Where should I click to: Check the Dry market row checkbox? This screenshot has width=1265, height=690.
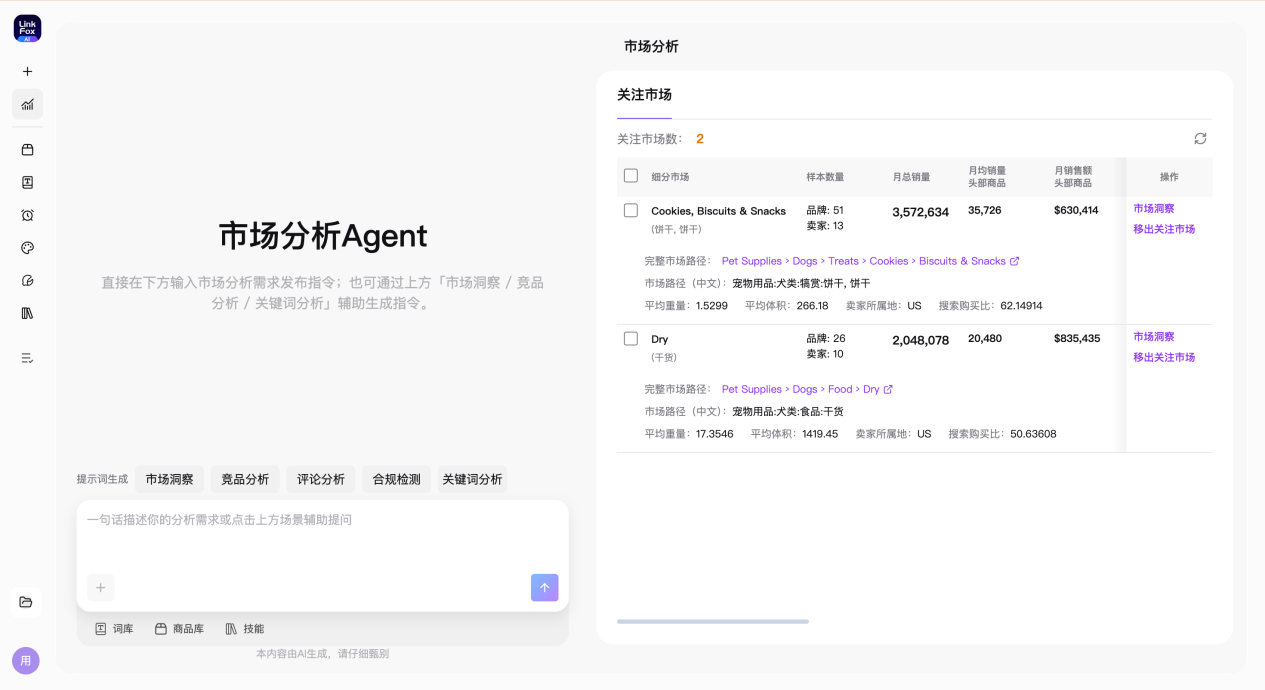pyautogui.click(x=630, y=338)
